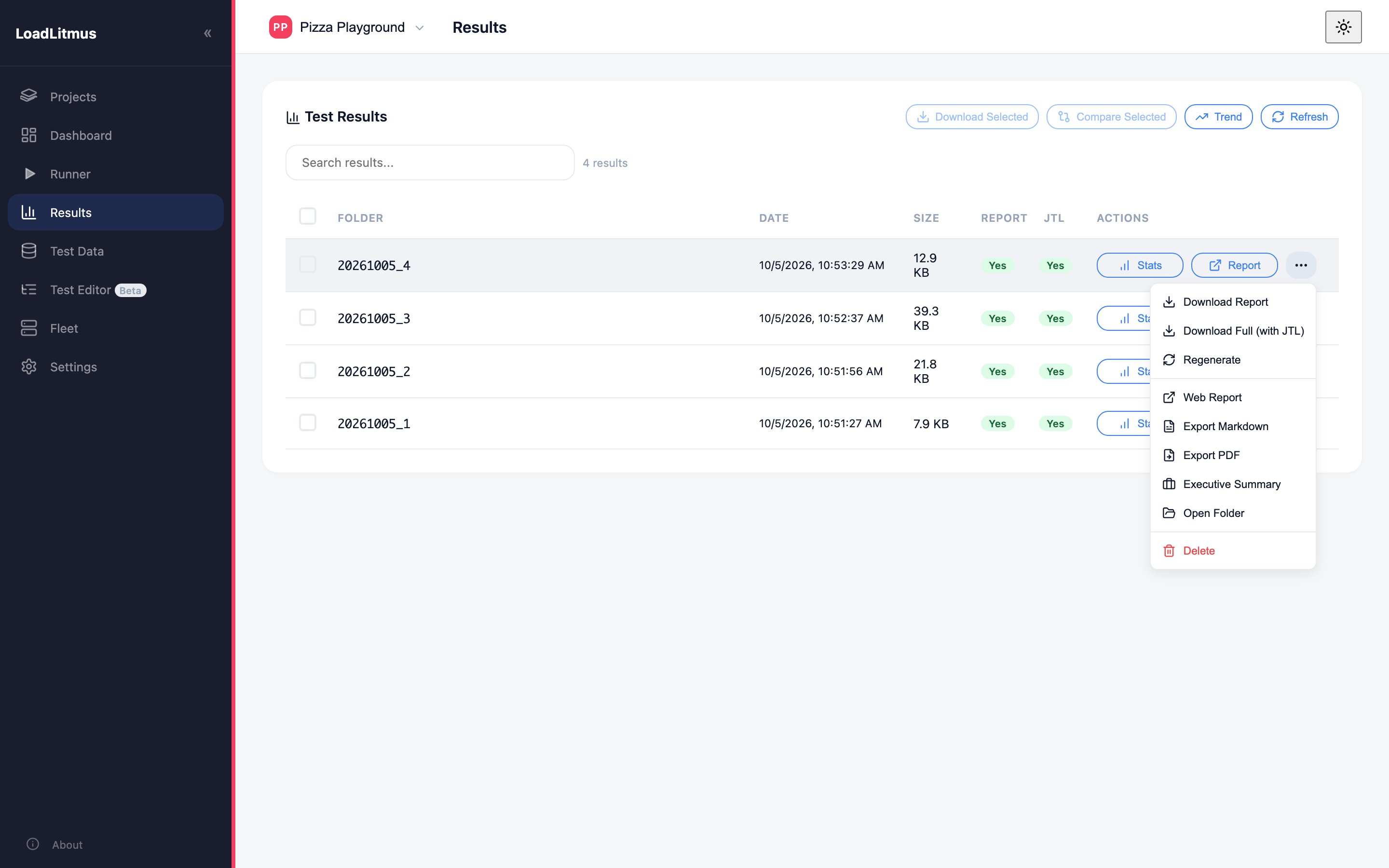Check the 20261005_4 row checkbox

click(x=308, y=265)
